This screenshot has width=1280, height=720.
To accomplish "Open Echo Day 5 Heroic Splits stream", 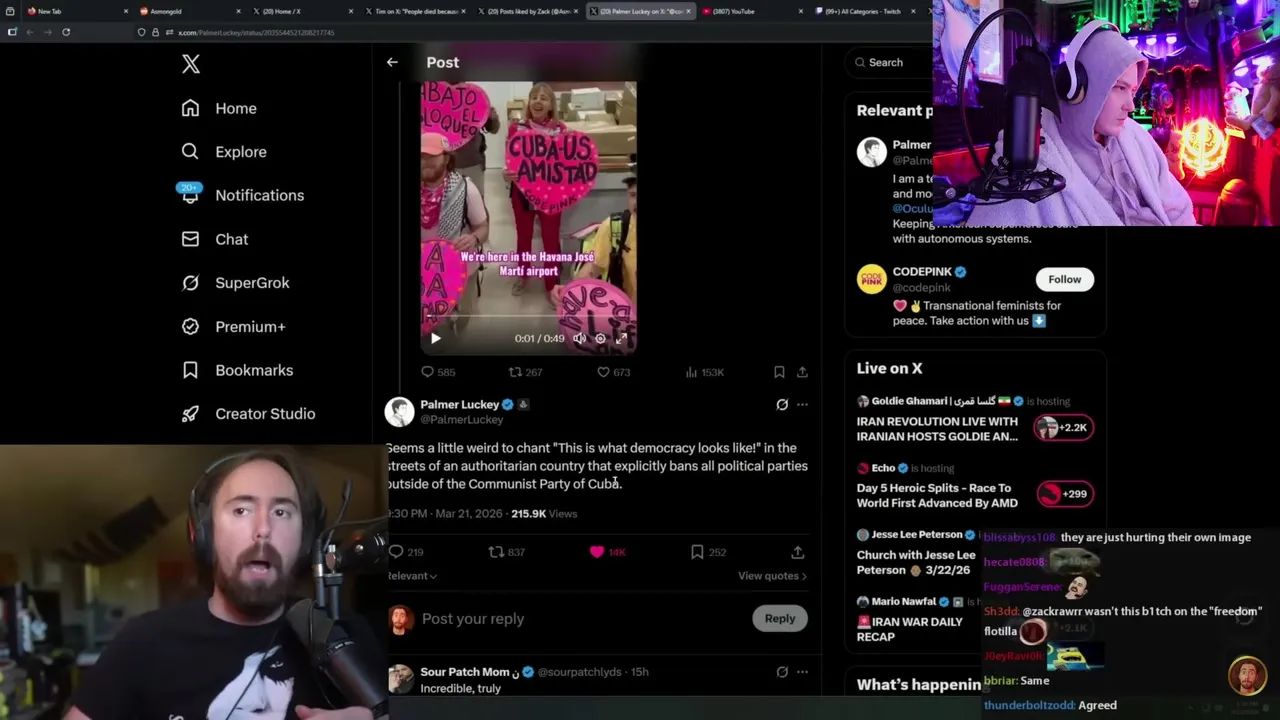I will coord(975,486).
